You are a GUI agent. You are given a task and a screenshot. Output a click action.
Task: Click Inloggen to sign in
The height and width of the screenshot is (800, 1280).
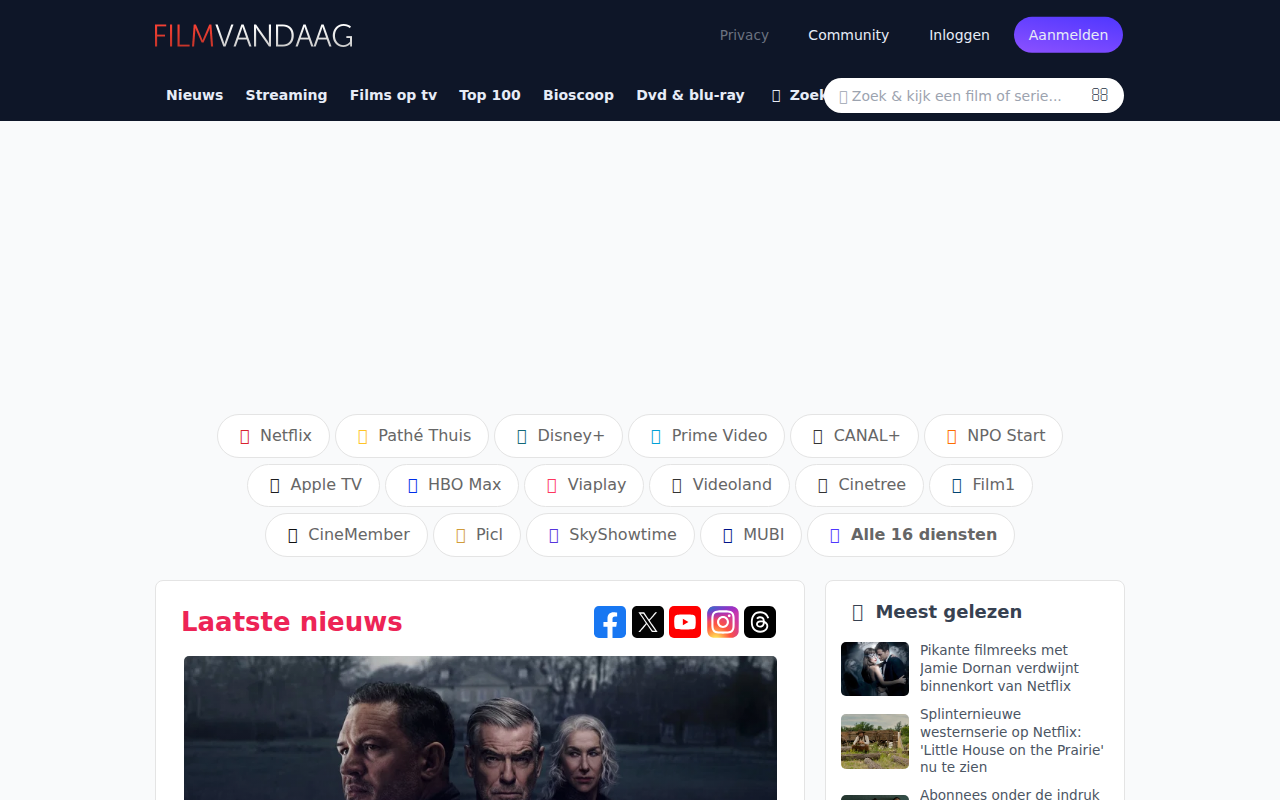coord(959,35)
